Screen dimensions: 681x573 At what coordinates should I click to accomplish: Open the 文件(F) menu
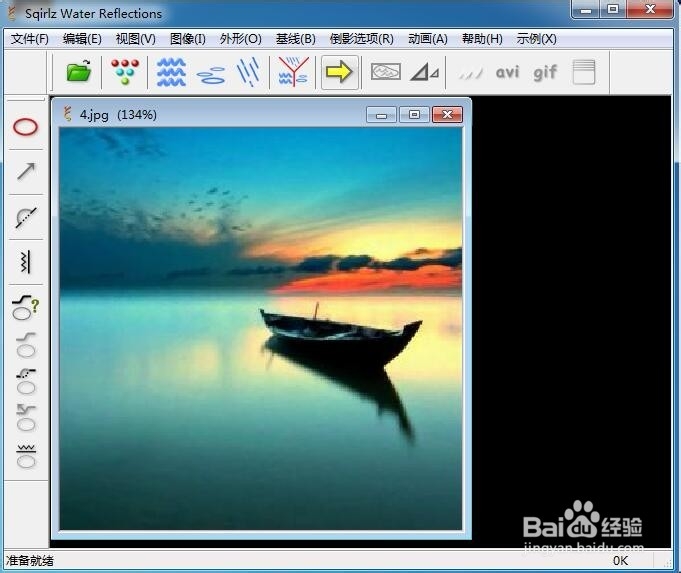coord(30,39)
